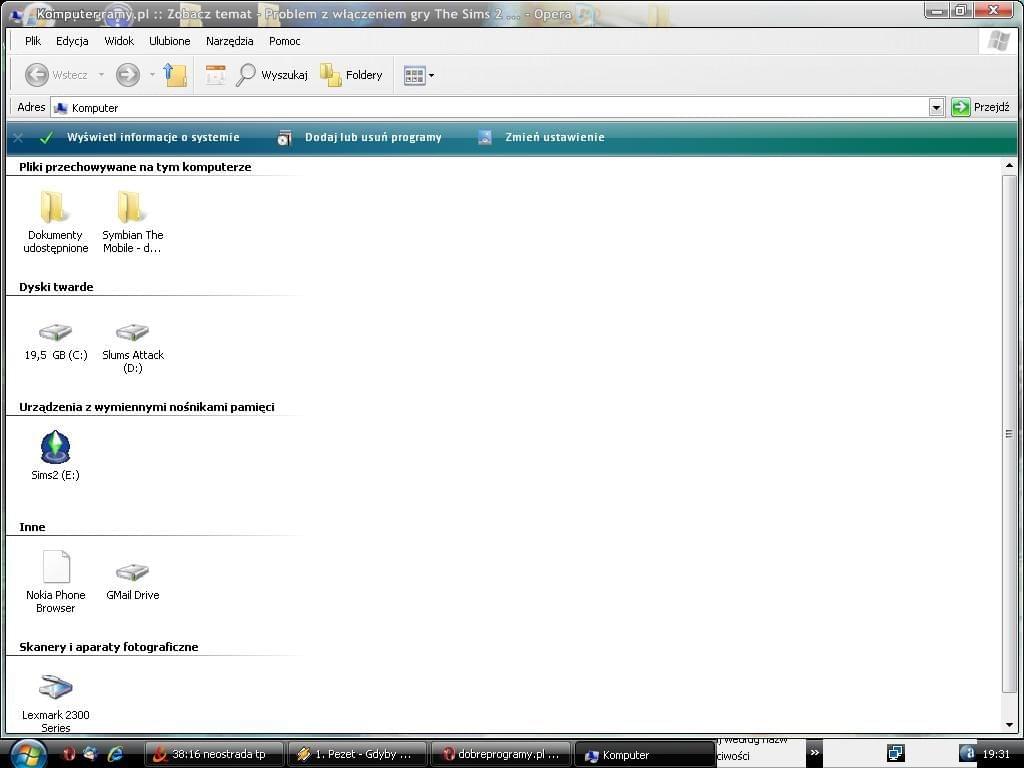Open the Edycja menu
Viewport: 1024px width, 768px height.
point(72,41)
